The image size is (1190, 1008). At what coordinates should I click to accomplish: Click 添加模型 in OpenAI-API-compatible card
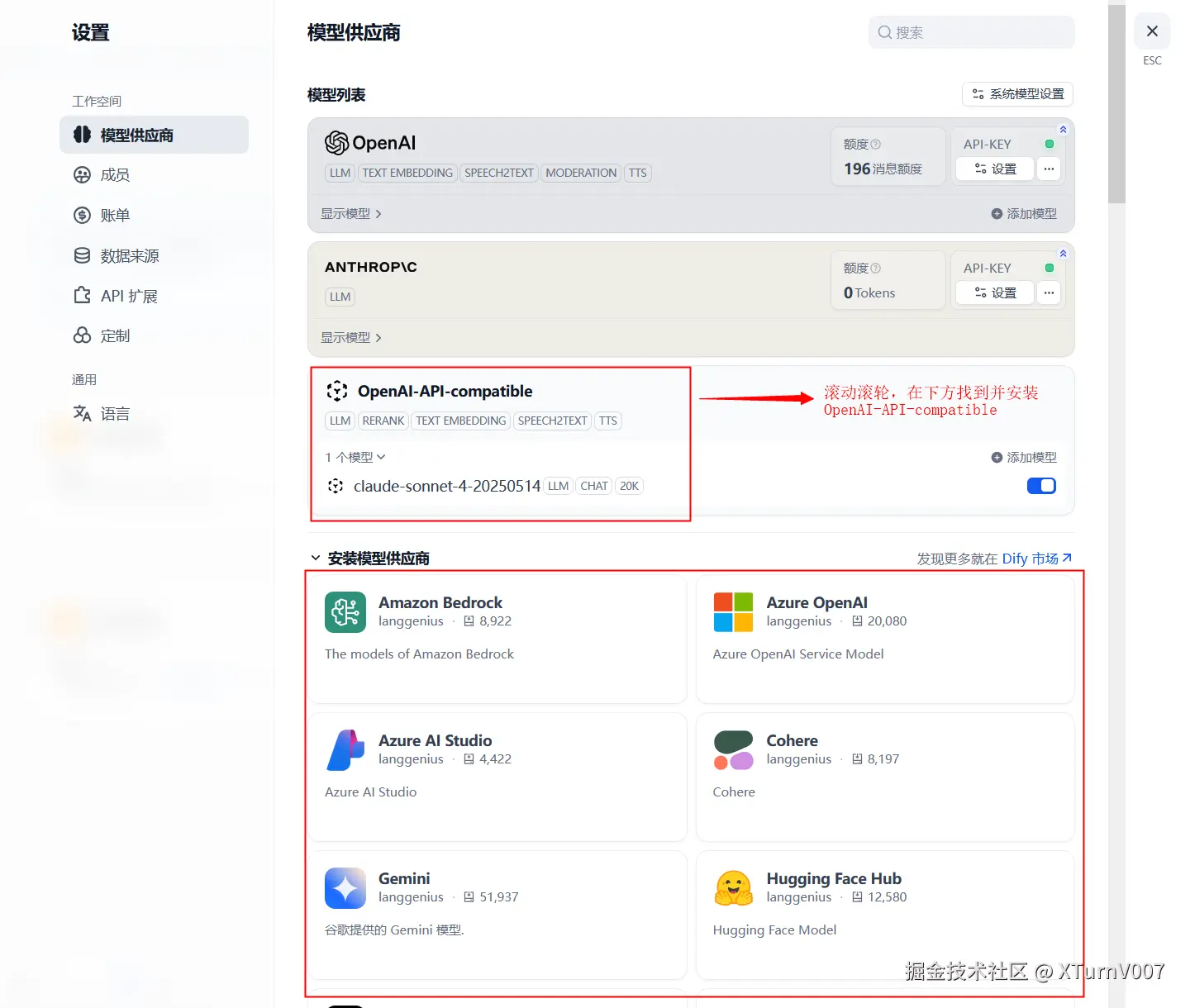(x=1024, y=457)
